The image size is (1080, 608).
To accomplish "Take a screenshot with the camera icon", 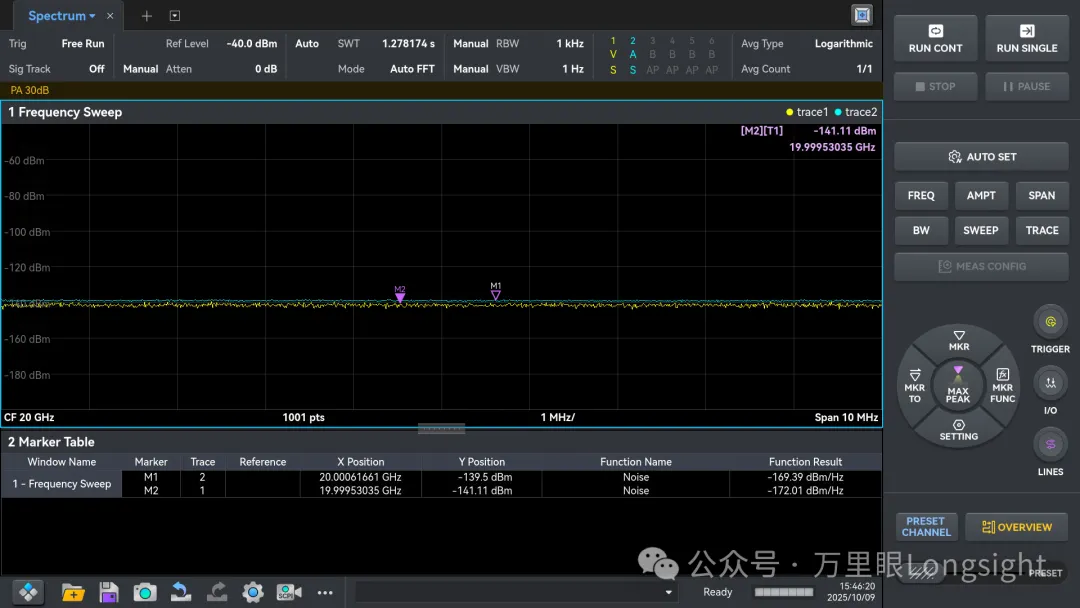I will pos(145,592).
